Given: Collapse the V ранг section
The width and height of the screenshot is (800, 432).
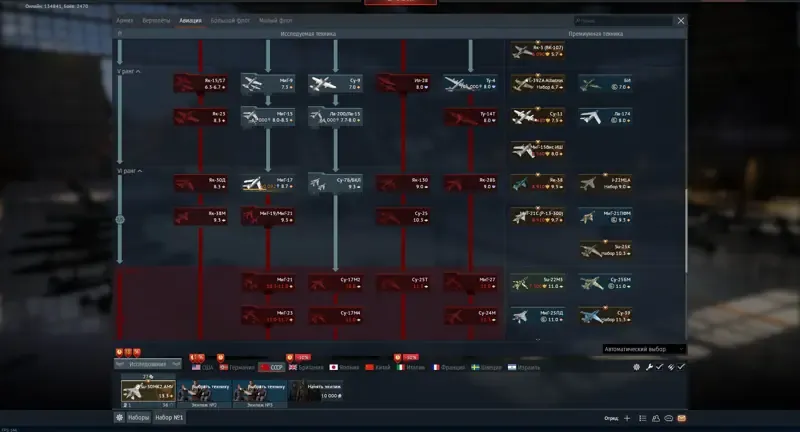Looking at the screenshot, I should point(129,71).
